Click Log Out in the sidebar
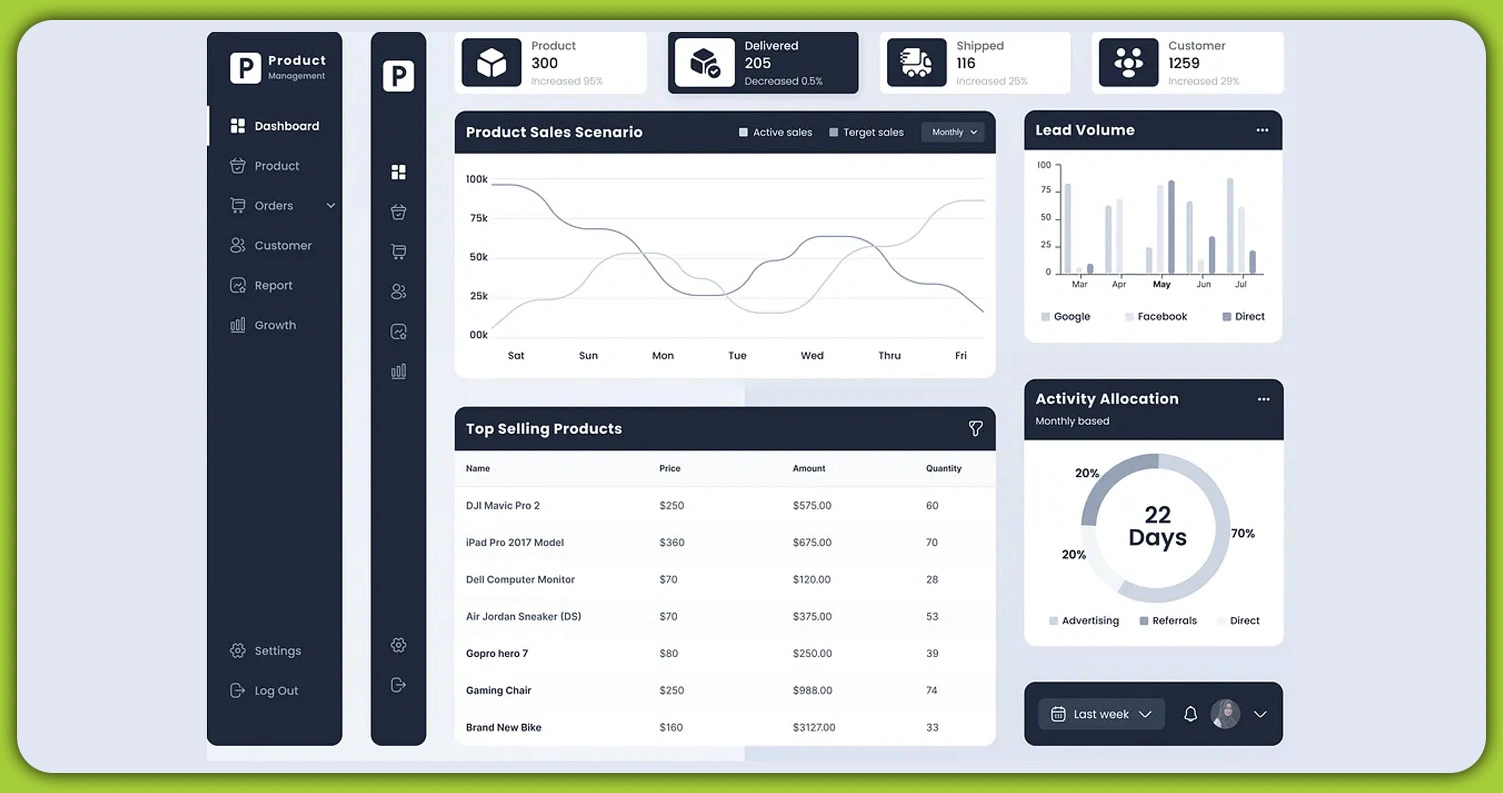1503x793 pixels. (263, 690)
